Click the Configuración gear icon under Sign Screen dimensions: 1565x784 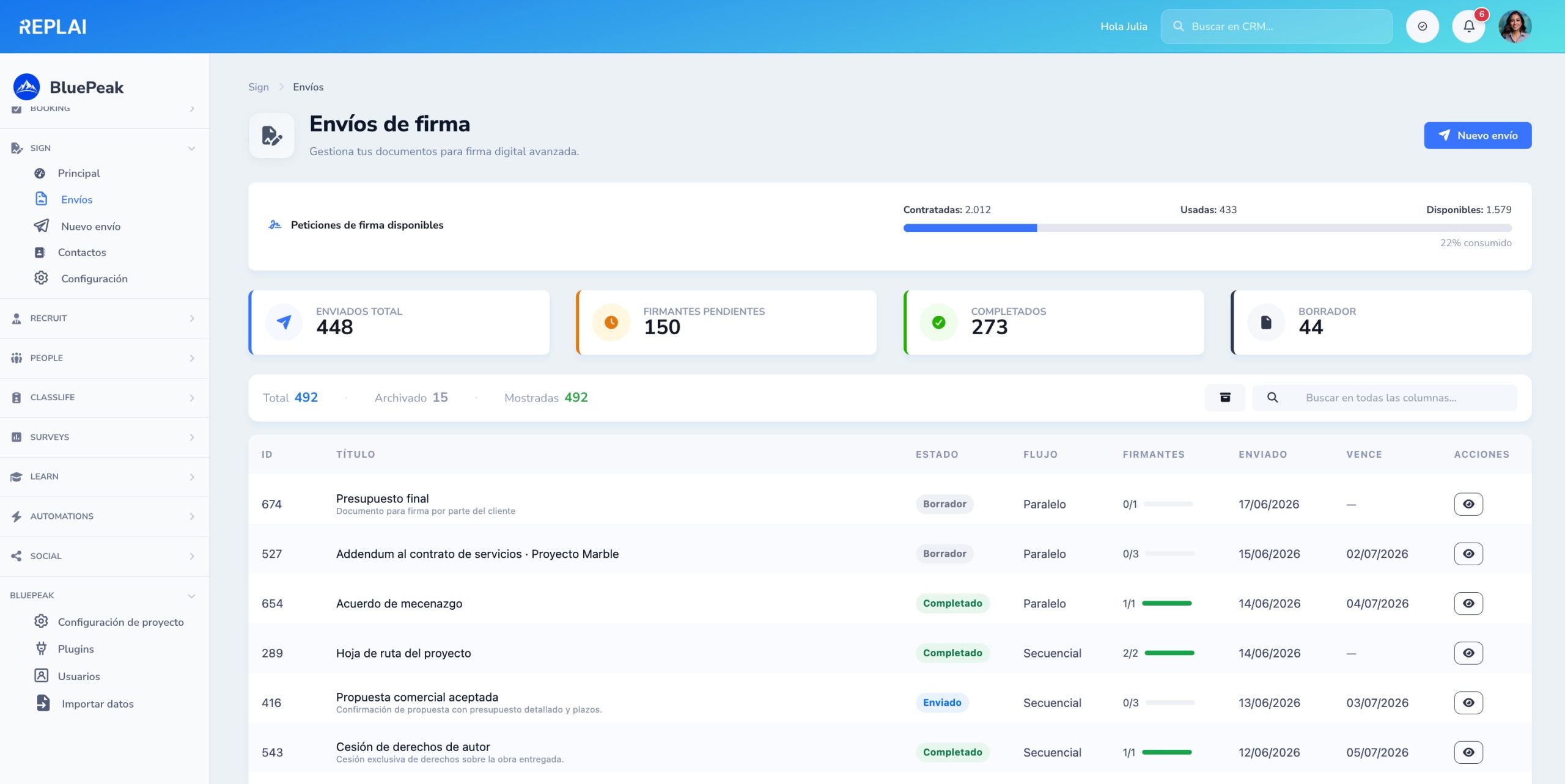(x=41, y=278)
